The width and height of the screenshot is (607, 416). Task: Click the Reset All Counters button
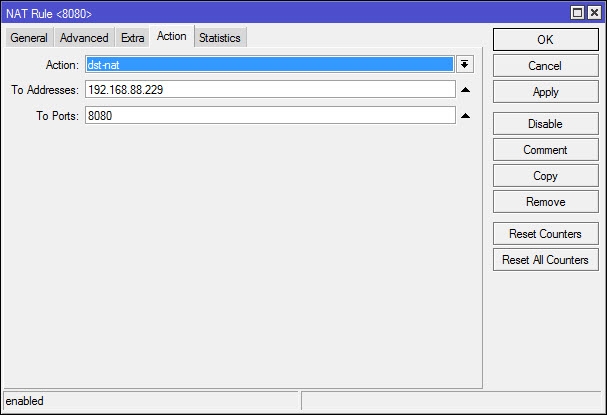click(x=545, y=260)
